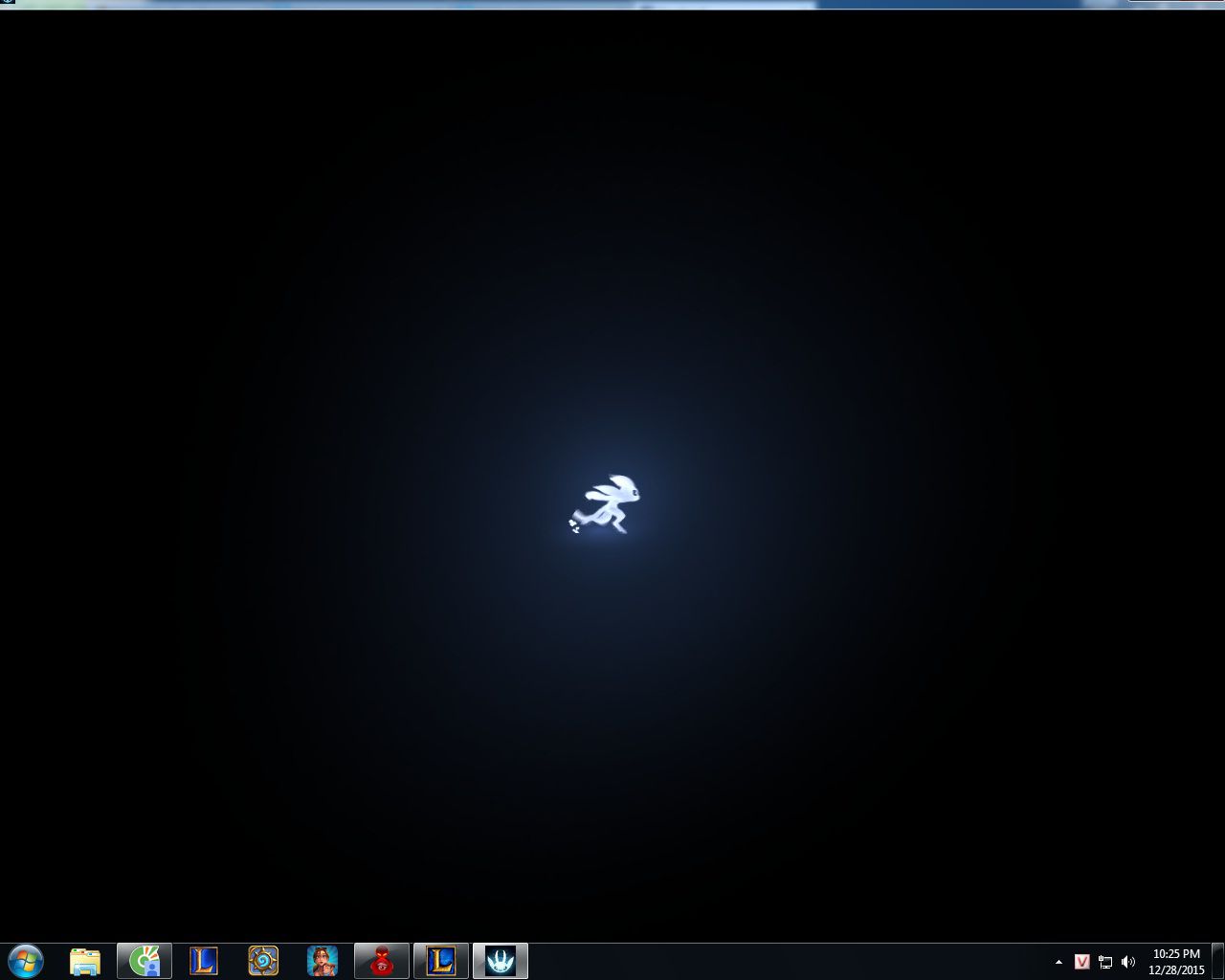Screen dimensions: 1225x980
Task: Launch Hearthstone from the taskbar
Action: 263,961
